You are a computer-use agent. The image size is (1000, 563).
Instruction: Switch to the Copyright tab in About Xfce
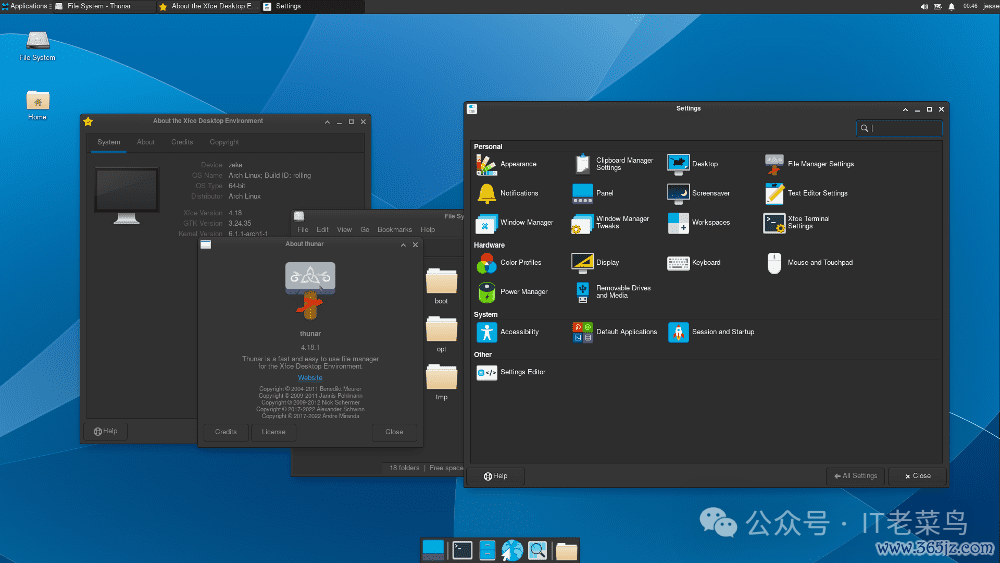tap(224, 142)
